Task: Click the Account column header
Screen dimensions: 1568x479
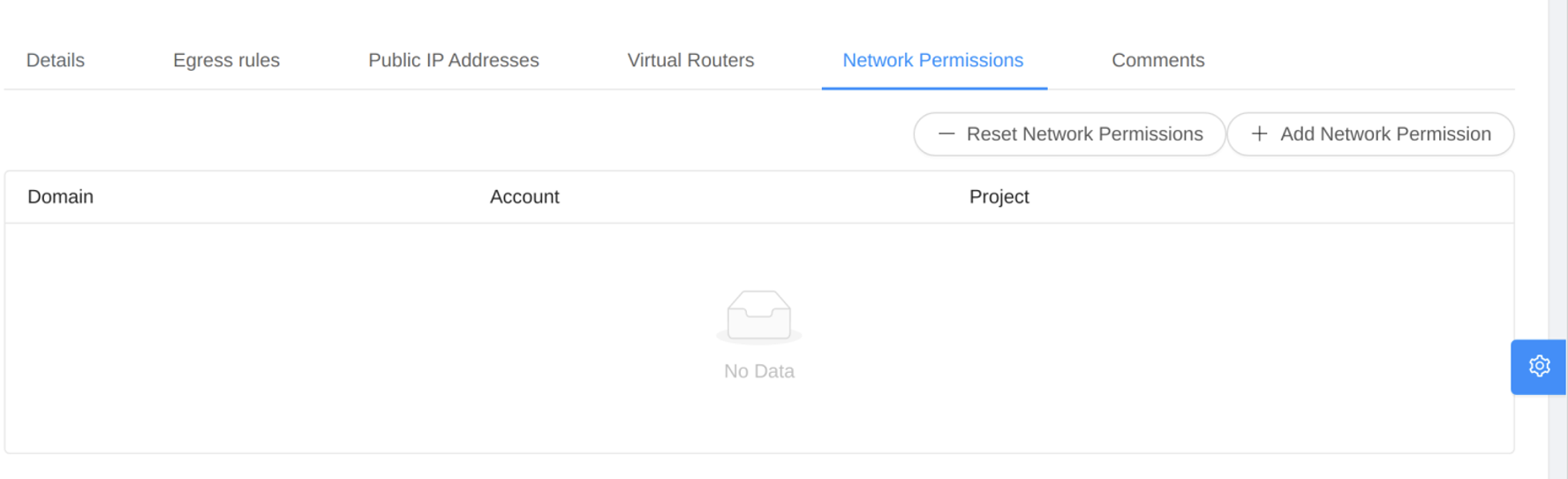Action: click(x=524, y=196)
